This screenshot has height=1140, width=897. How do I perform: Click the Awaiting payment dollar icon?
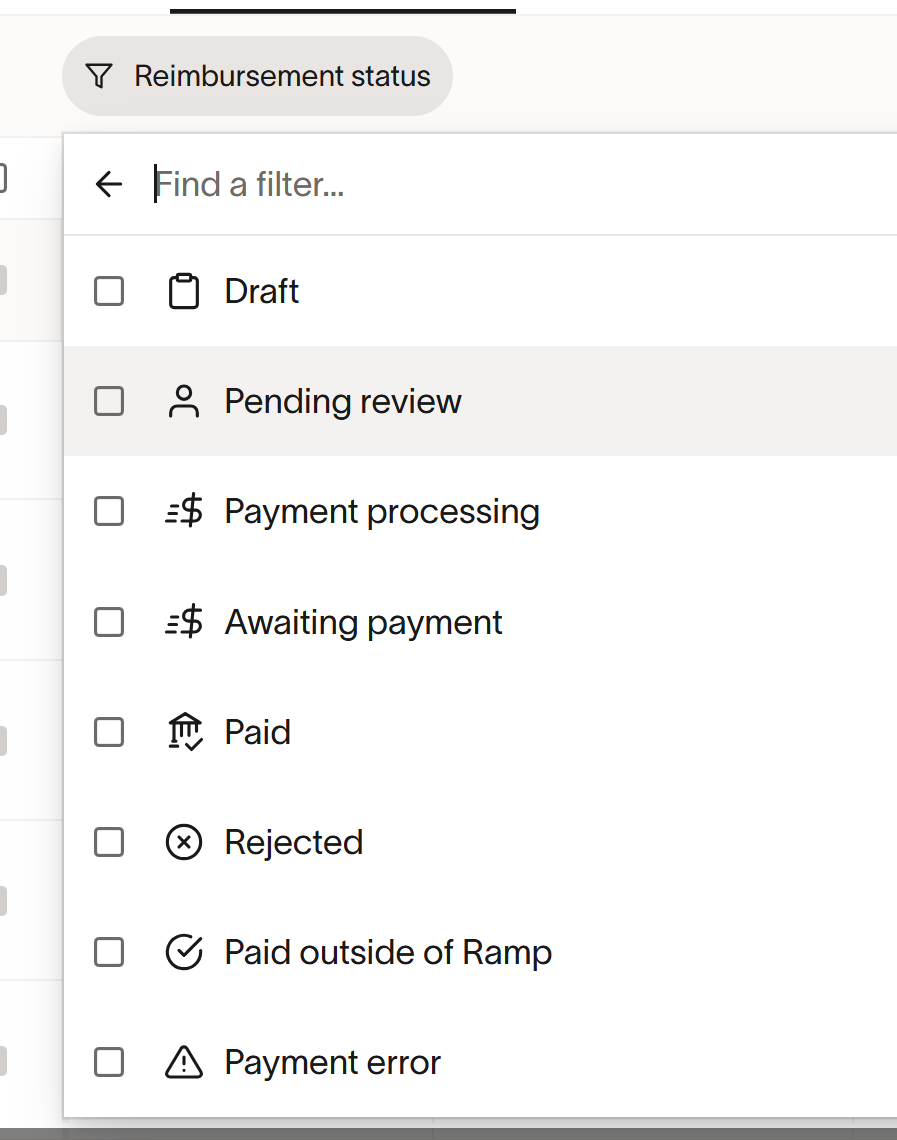[184, 622]
